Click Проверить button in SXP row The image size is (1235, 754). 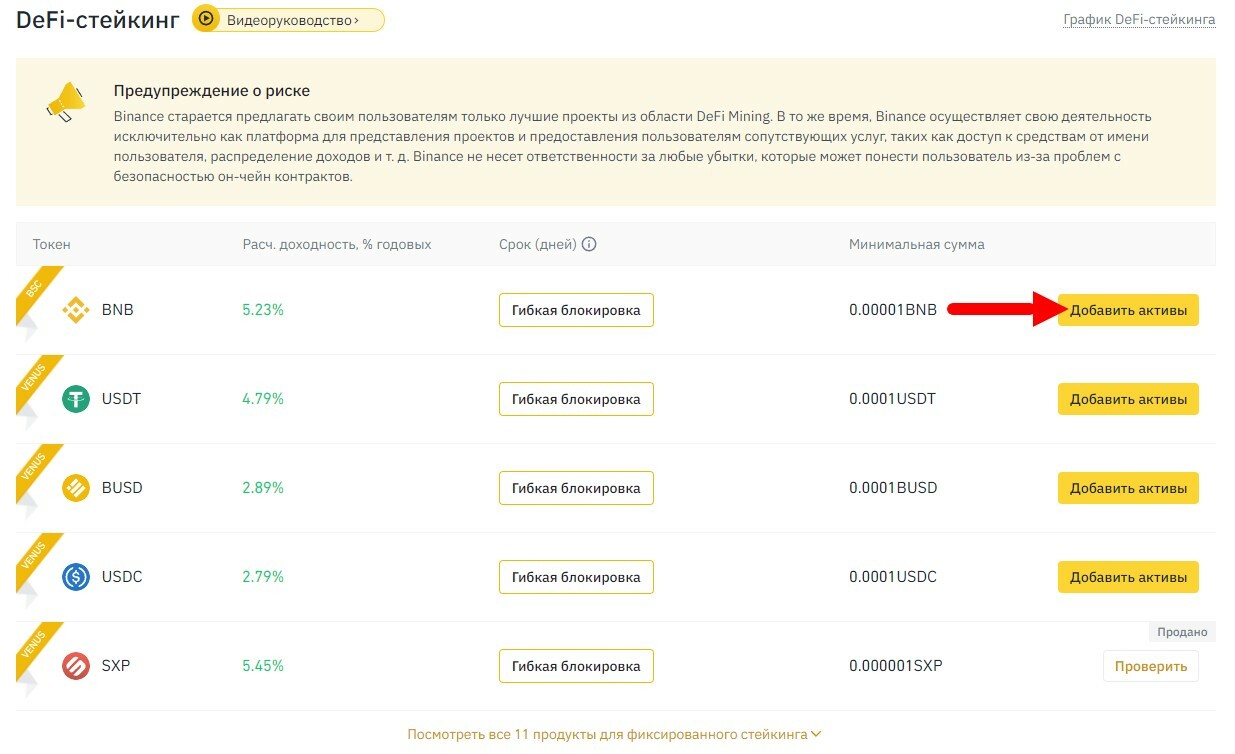click(x=1151, y=666)
